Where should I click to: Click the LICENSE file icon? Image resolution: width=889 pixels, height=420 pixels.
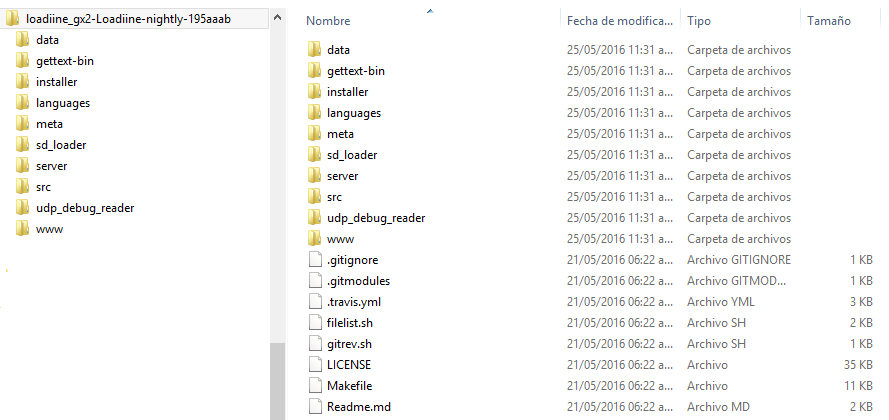[x=315, y=364]
